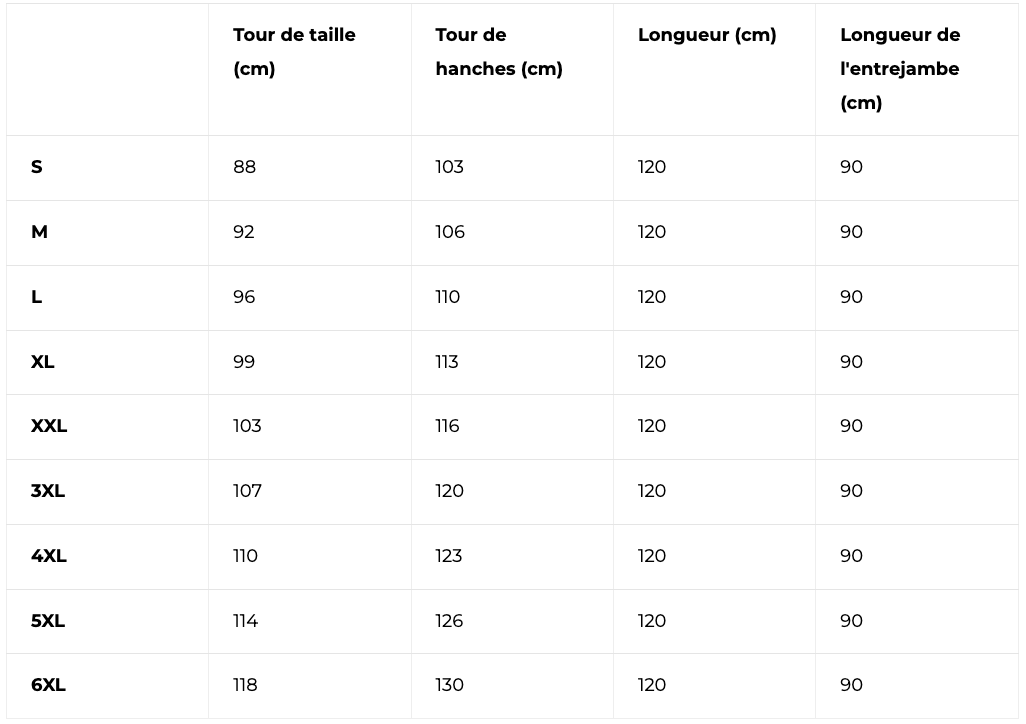Image resolution: width=1026 pixels, height=724 pixels.
Task: Click the 6XL size row label
Action: pyautogui.click(x=48, y=685)
